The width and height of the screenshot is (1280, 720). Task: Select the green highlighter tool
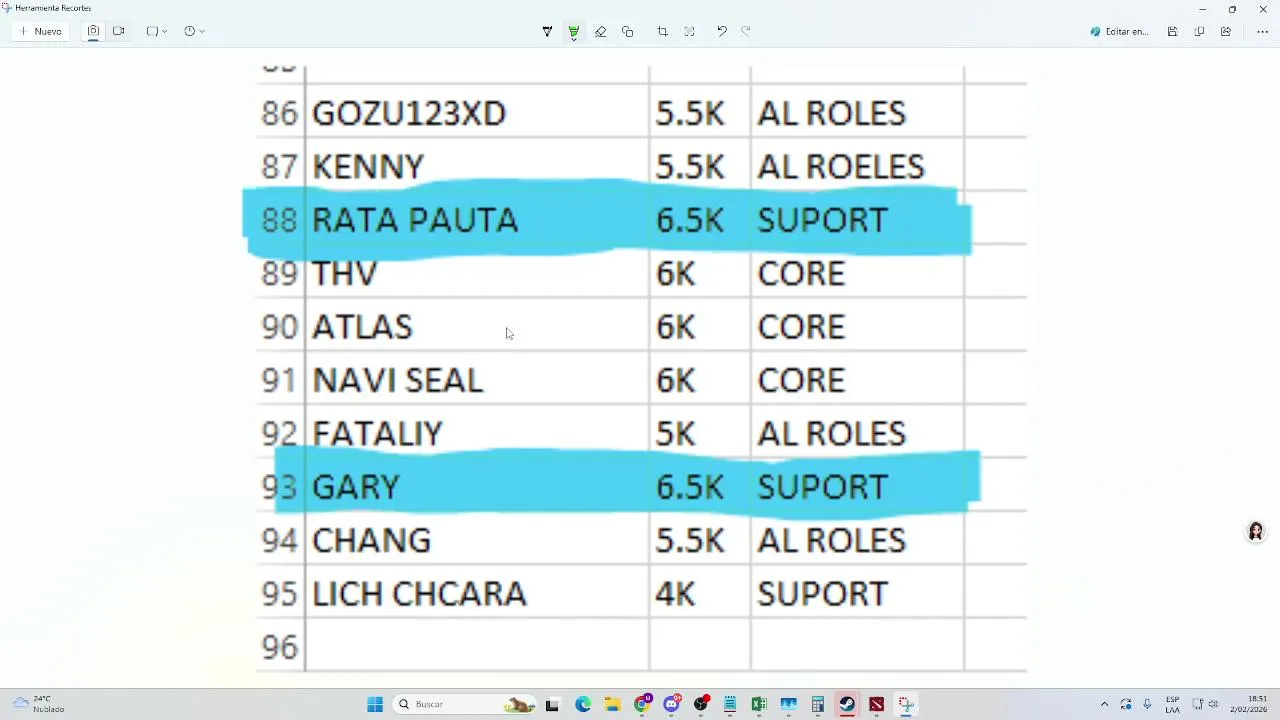[574, 32]
